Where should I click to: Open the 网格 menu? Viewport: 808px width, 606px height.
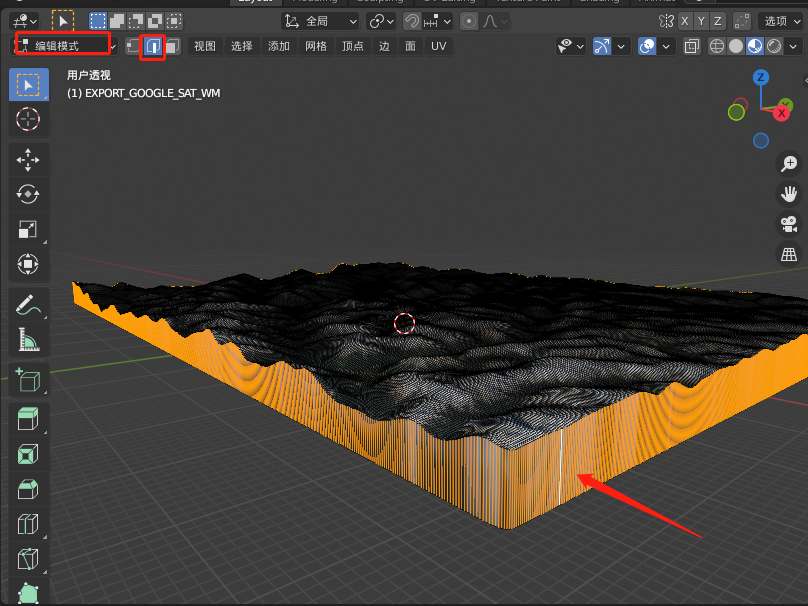[316, 46]
